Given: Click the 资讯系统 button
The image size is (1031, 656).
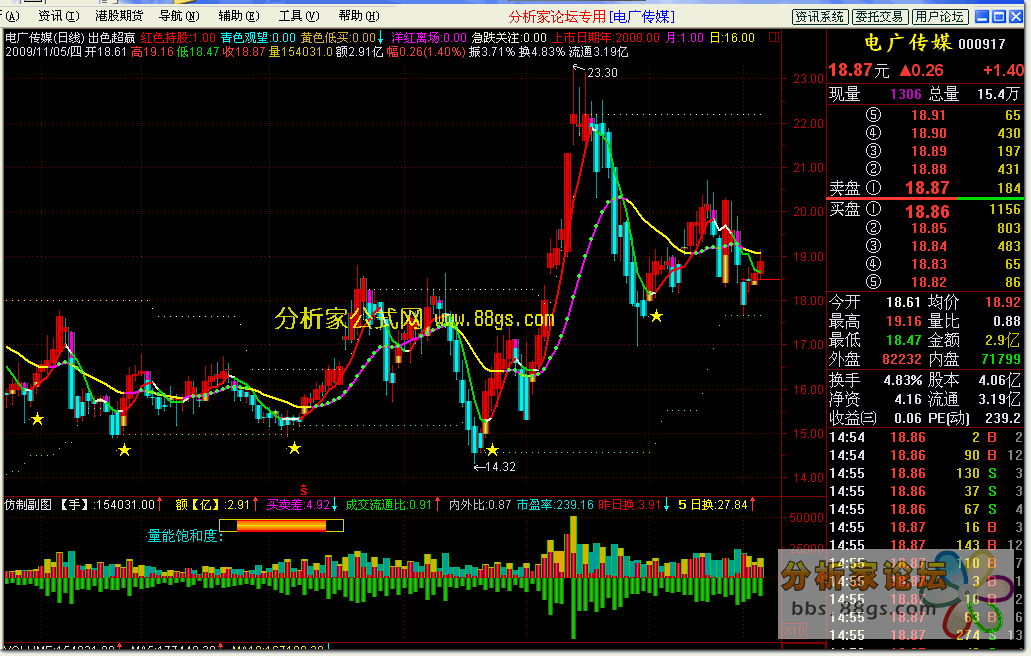Looking at the screenshot, I should pyautogui.click(x=819, y=16).
